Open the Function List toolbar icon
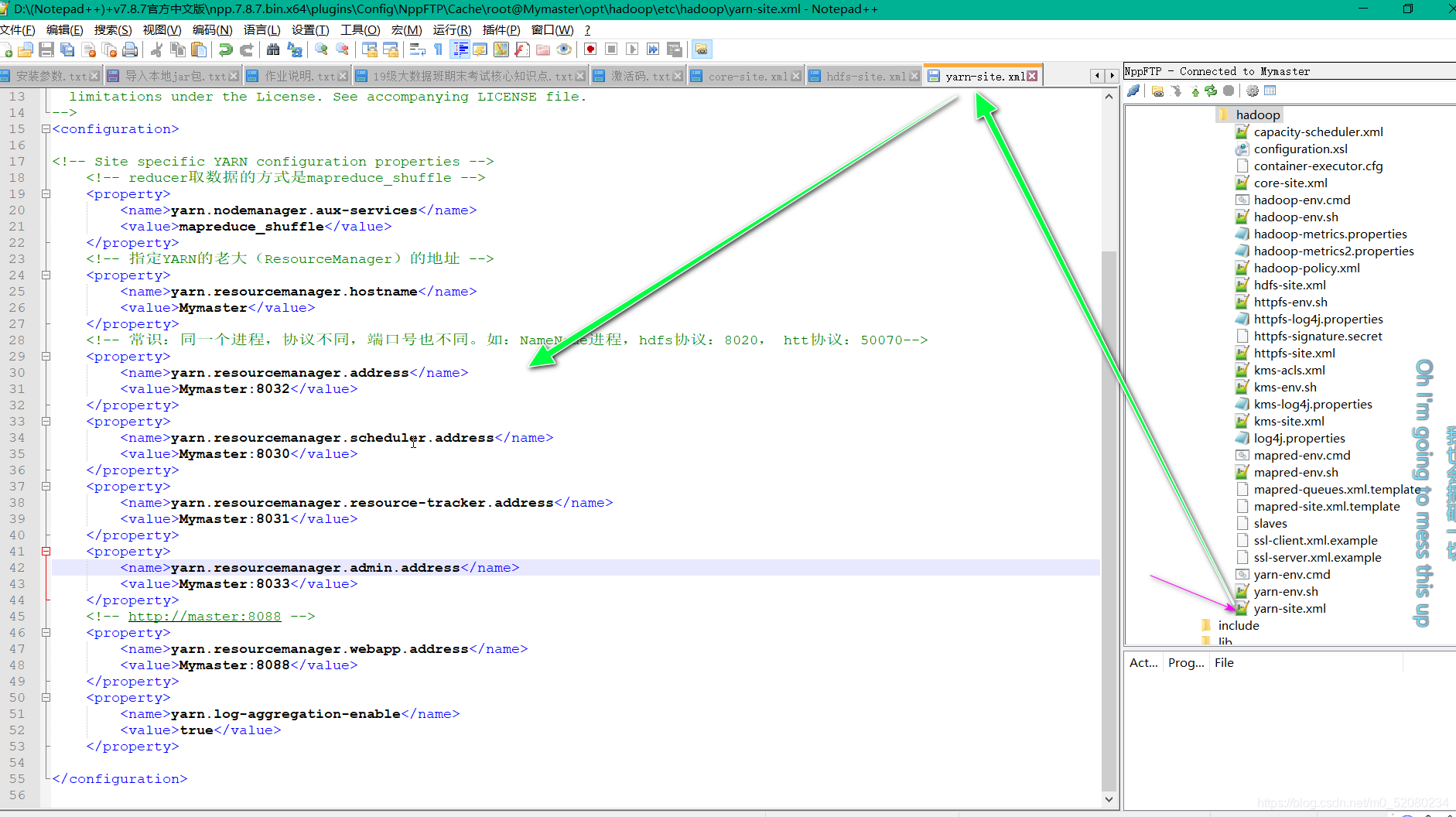The height and width of the screenshot is (817, 1456). [522, 50]
